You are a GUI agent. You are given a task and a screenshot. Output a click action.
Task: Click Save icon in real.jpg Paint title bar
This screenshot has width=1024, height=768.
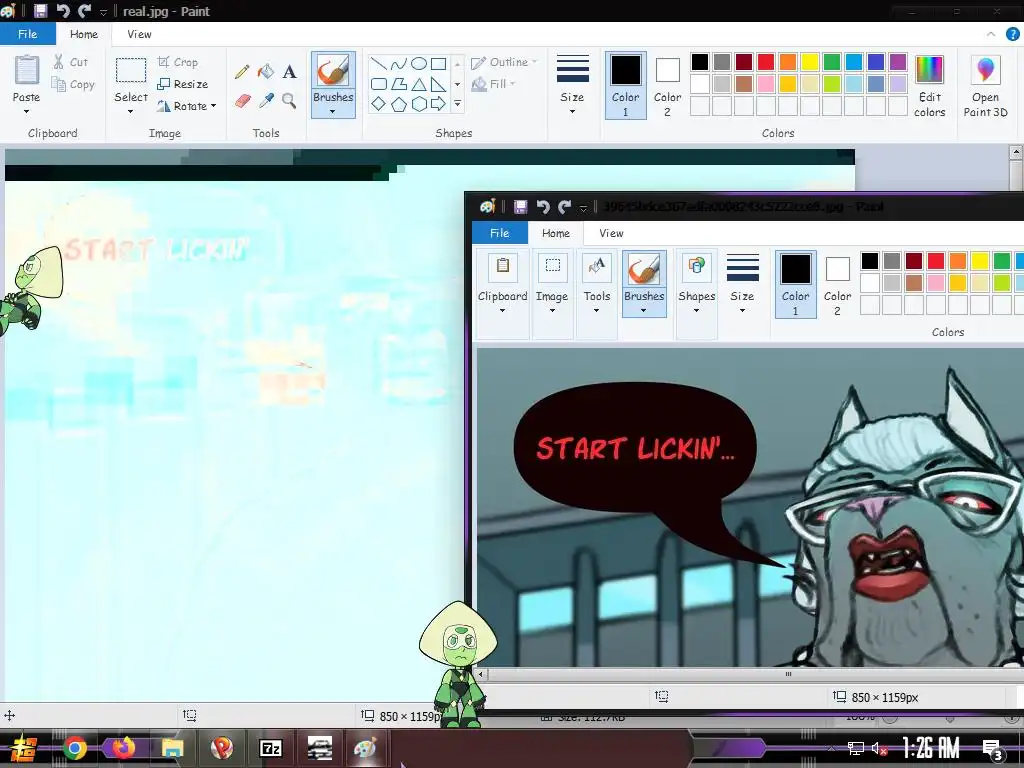pyautogui.click(x=40, y=11)
